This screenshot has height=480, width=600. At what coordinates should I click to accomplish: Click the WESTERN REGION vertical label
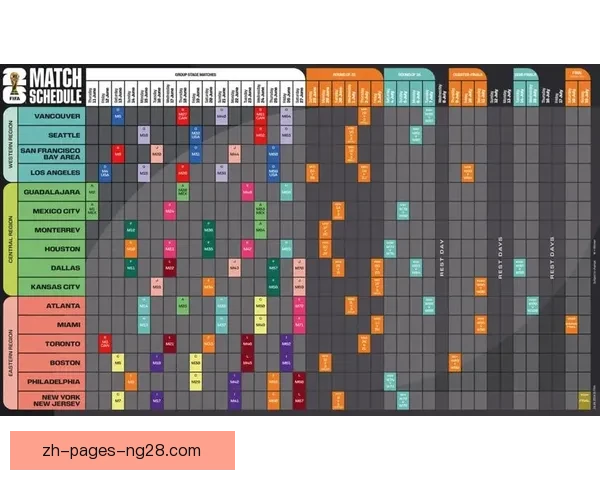tap(10, 144)
